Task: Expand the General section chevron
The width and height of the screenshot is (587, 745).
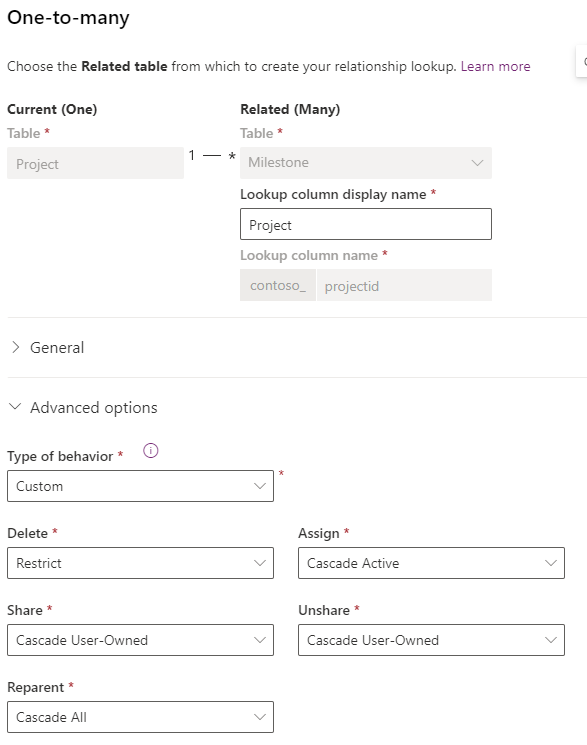Action: click(16, 347)
